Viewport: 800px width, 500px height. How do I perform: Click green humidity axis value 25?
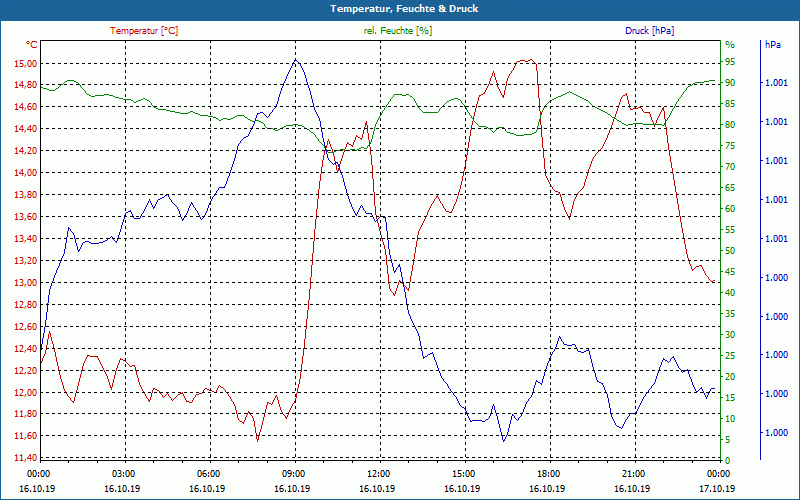point(730,356)
